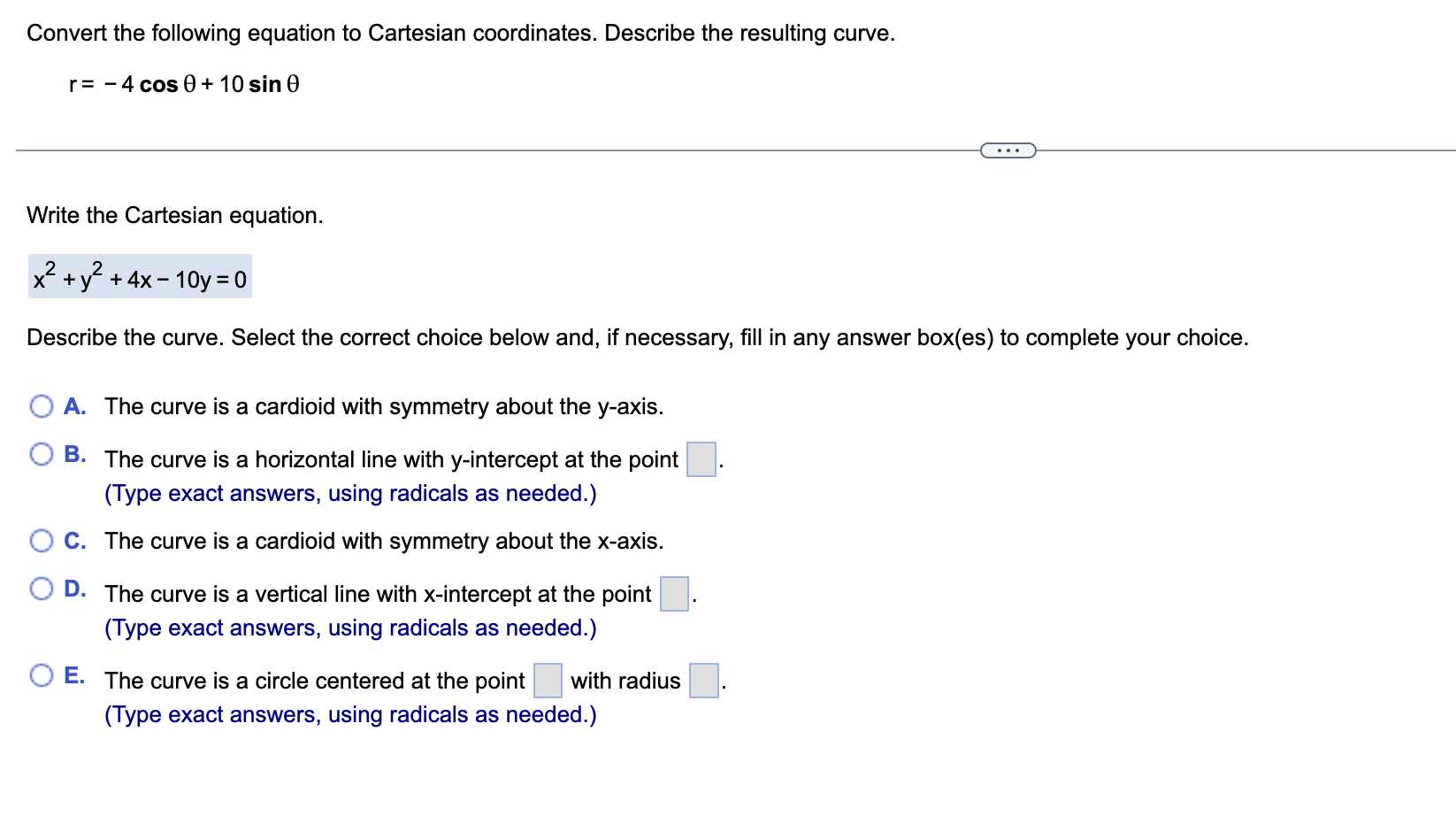Click the x-intercept answer box in choice D

click(x=674, y=594)
